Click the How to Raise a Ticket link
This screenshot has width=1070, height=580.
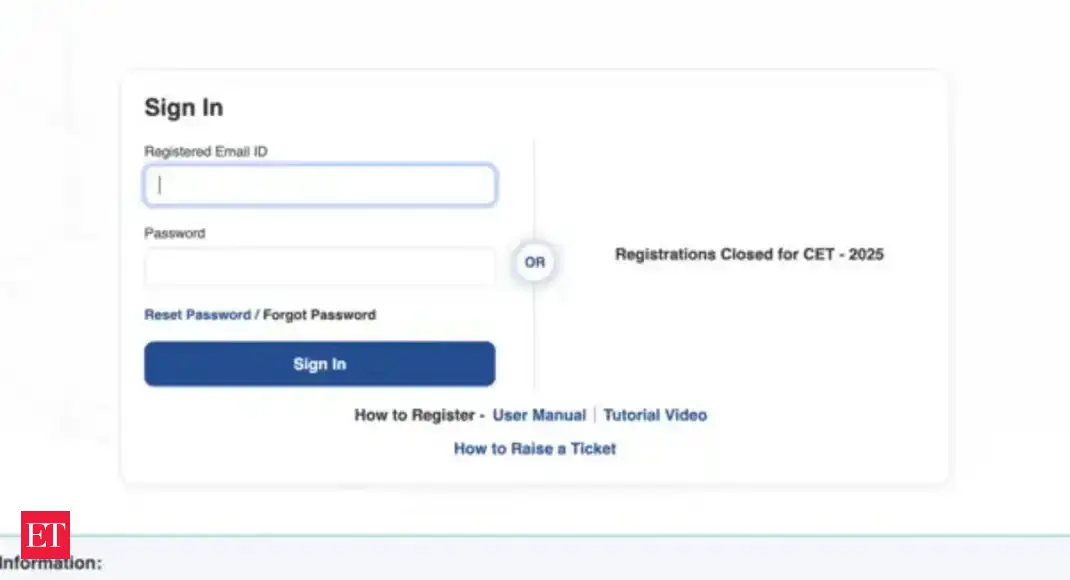(535, 449)
